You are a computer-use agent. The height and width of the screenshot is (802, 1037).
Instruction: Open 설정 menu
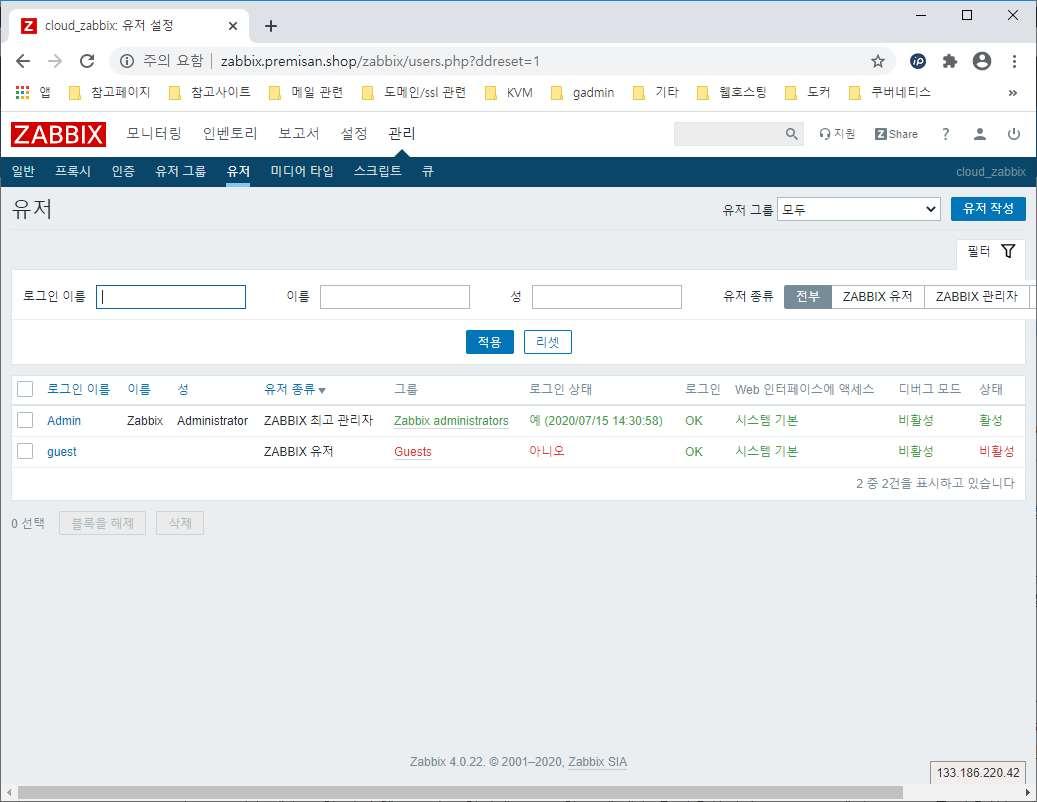coord(354,134)
